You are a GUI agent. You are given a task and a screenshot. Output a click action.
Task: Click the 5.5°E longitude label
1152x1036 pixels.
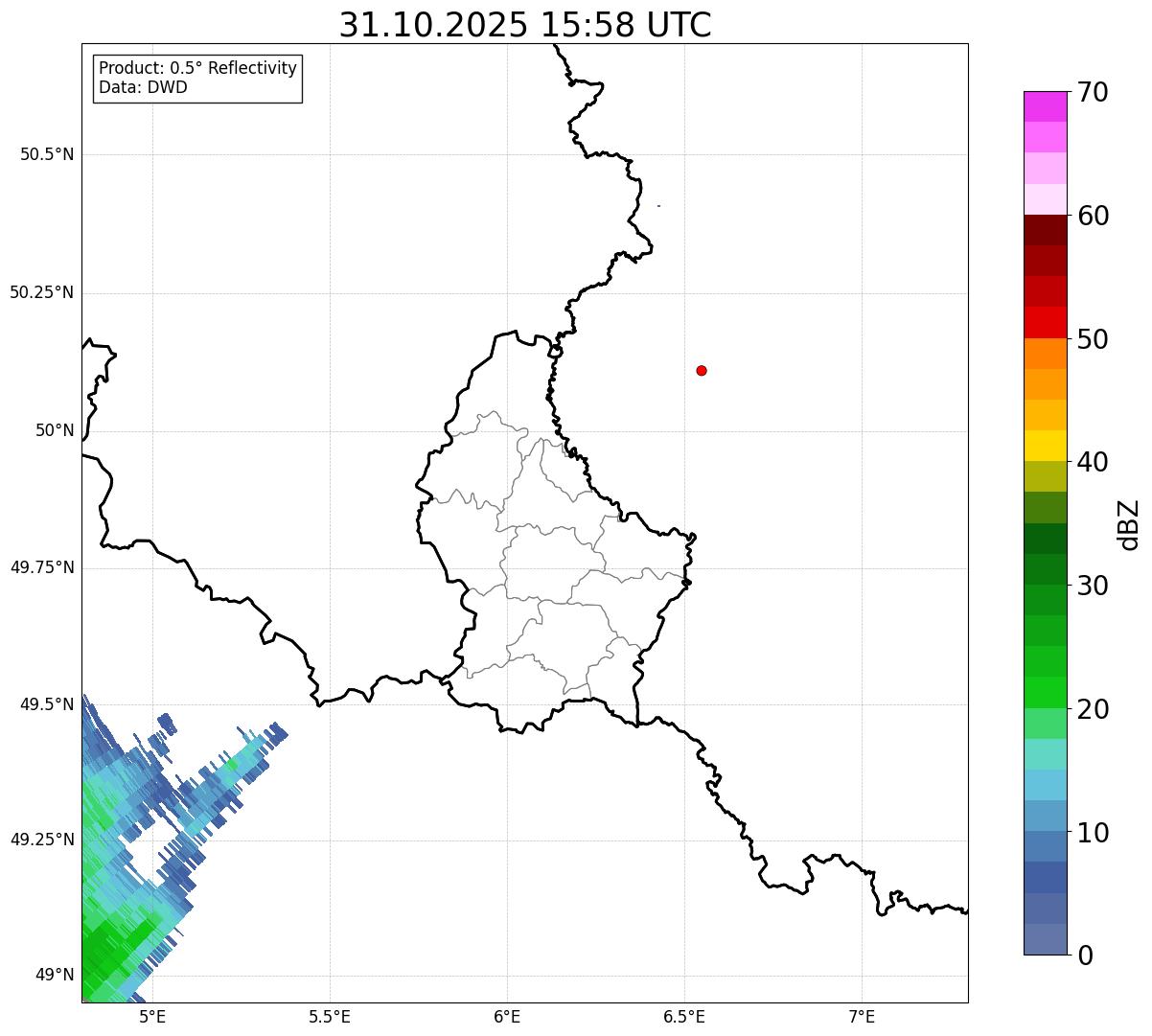pyautogui.click(x=330, y=1017)
